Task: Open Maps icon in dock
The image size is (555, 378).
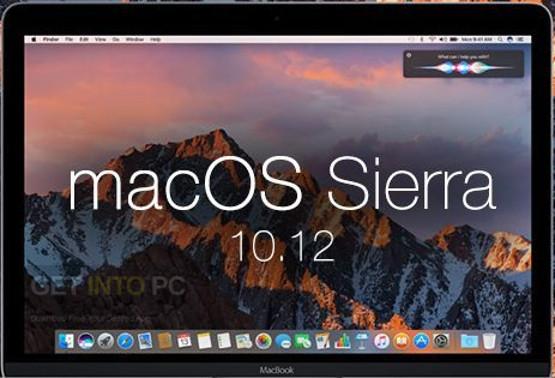Action: tap(244, 341)
